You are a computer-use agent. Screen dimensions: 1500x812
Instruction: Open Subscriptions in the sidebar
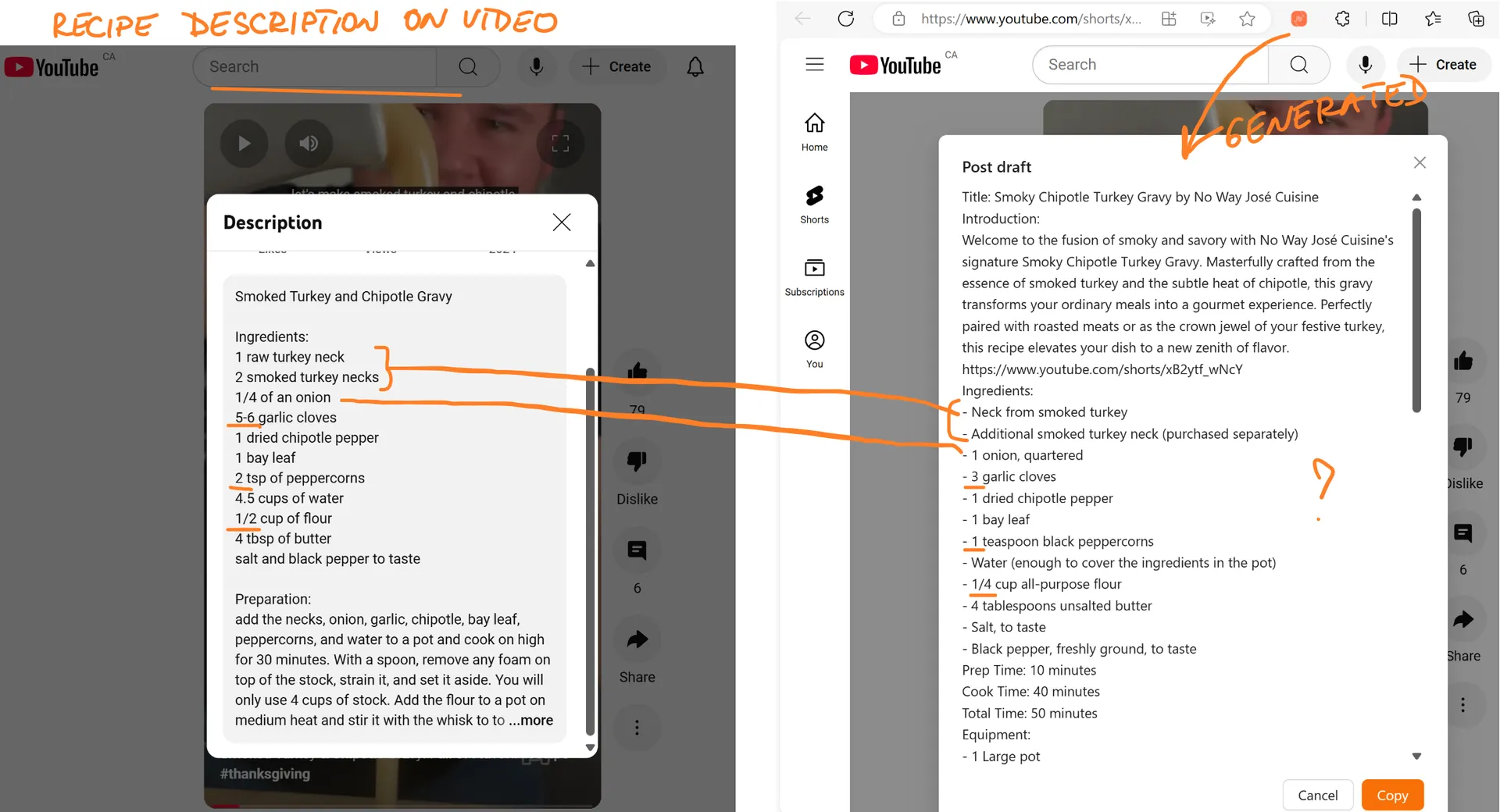pyautogui.click(x=815, y=276)
